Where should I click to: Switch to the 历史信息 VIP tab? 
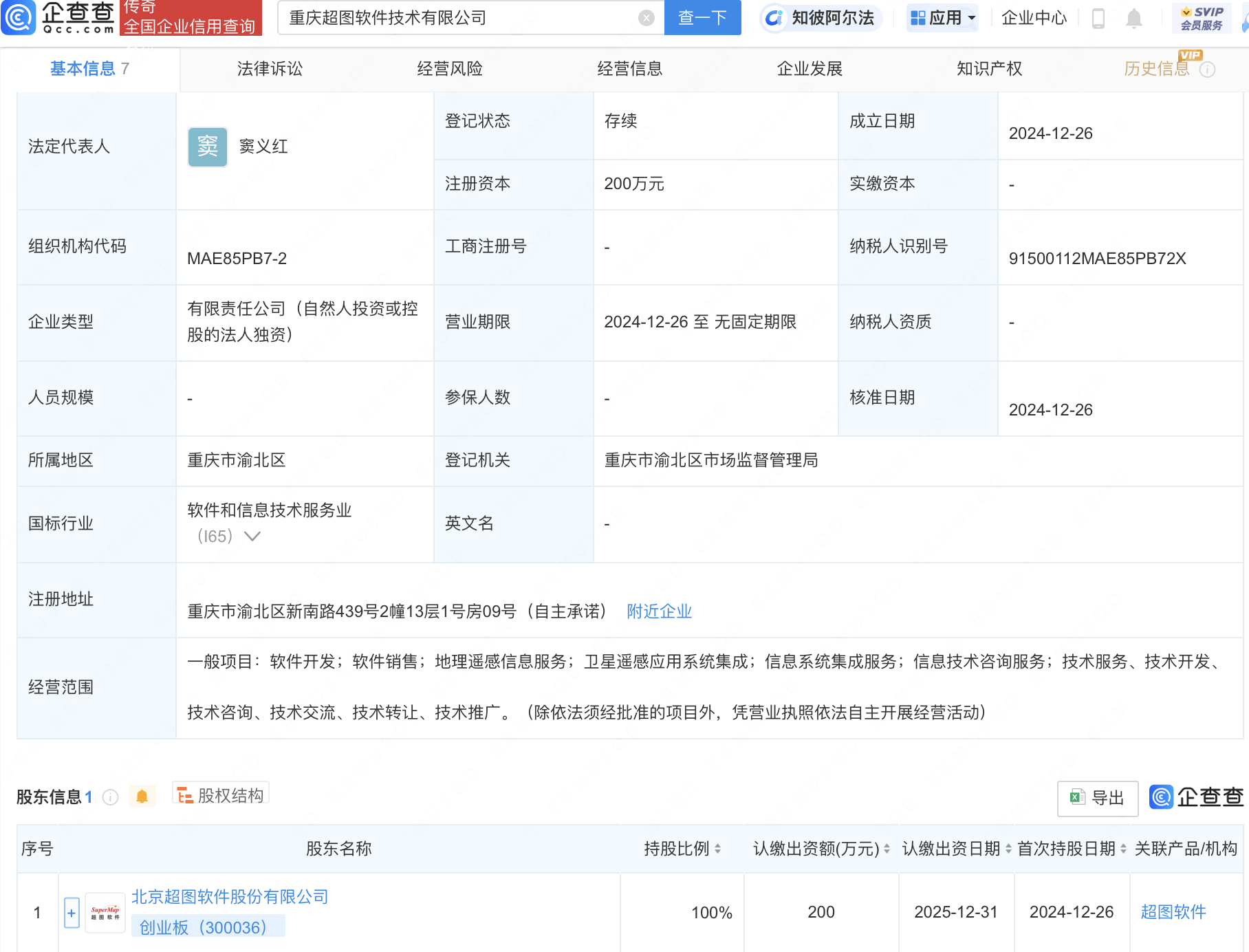tap(1157, 69)
